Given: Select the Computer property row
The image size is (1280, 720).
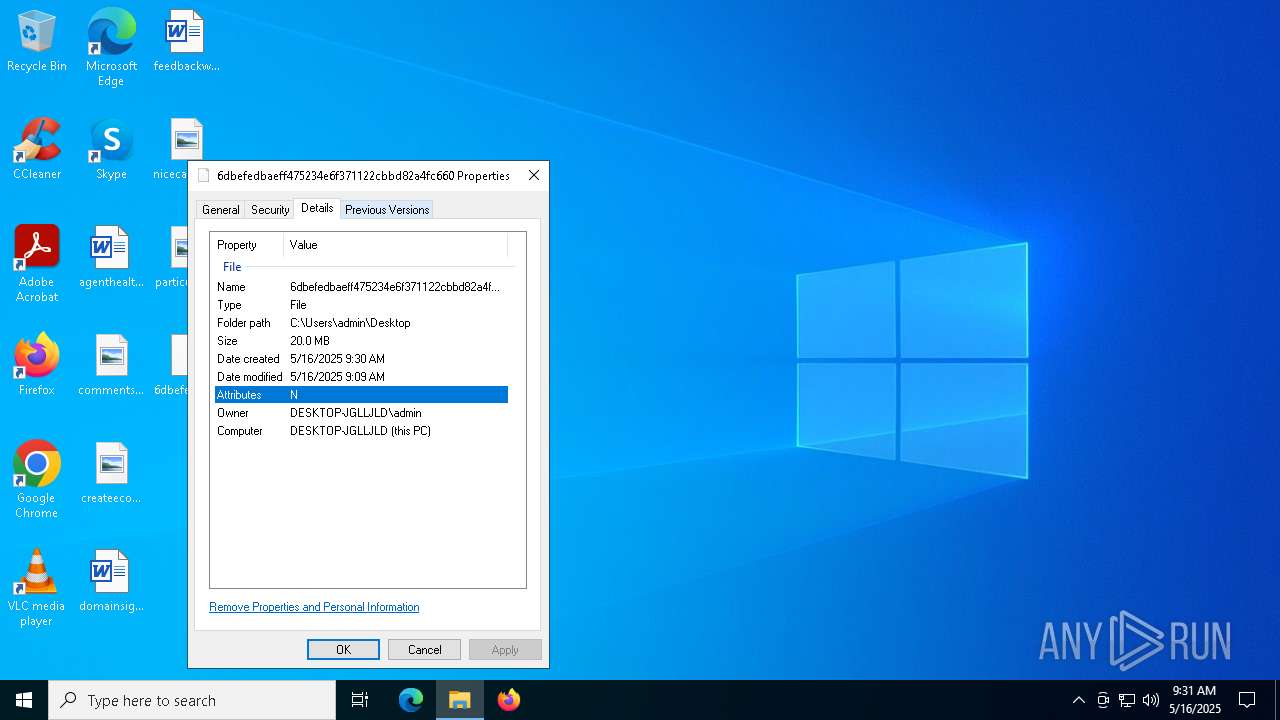Looking at the screenshot, I should coord(361,431).
